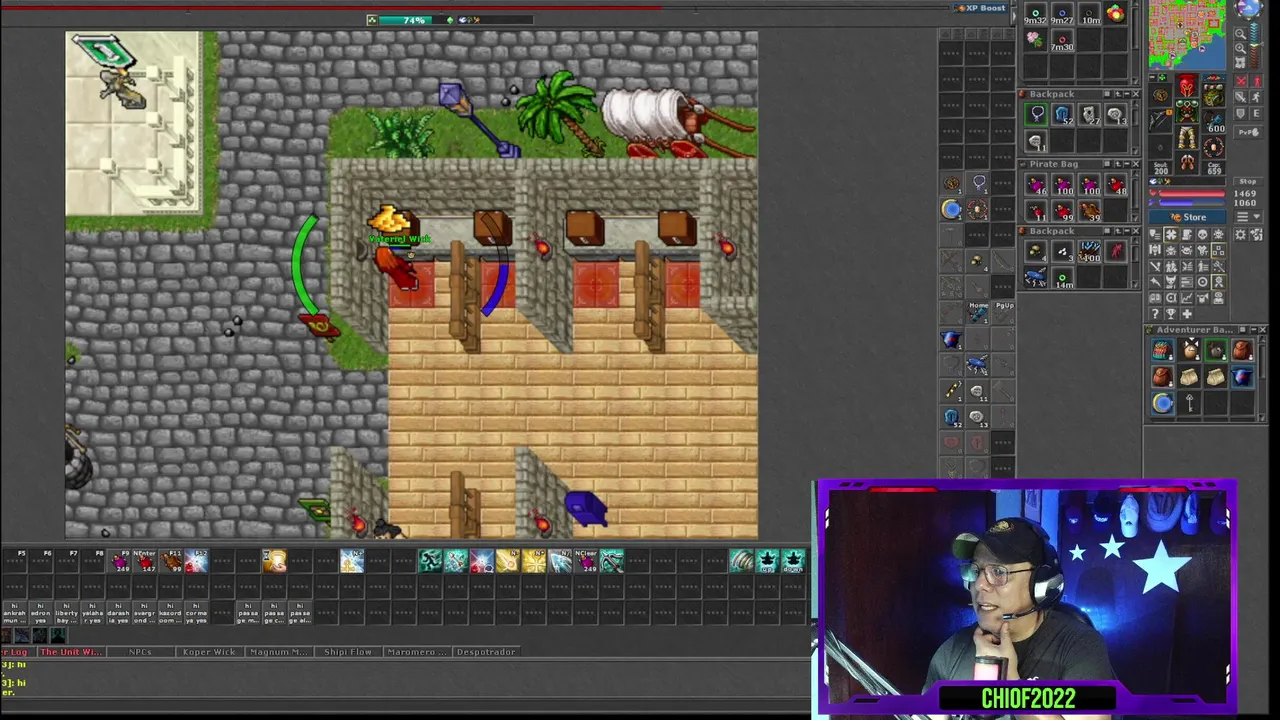Screen dimensions: 1280x720
Task: Click the colorful backpack in Adventurer Bag
Action: (x=1161, y=350)
